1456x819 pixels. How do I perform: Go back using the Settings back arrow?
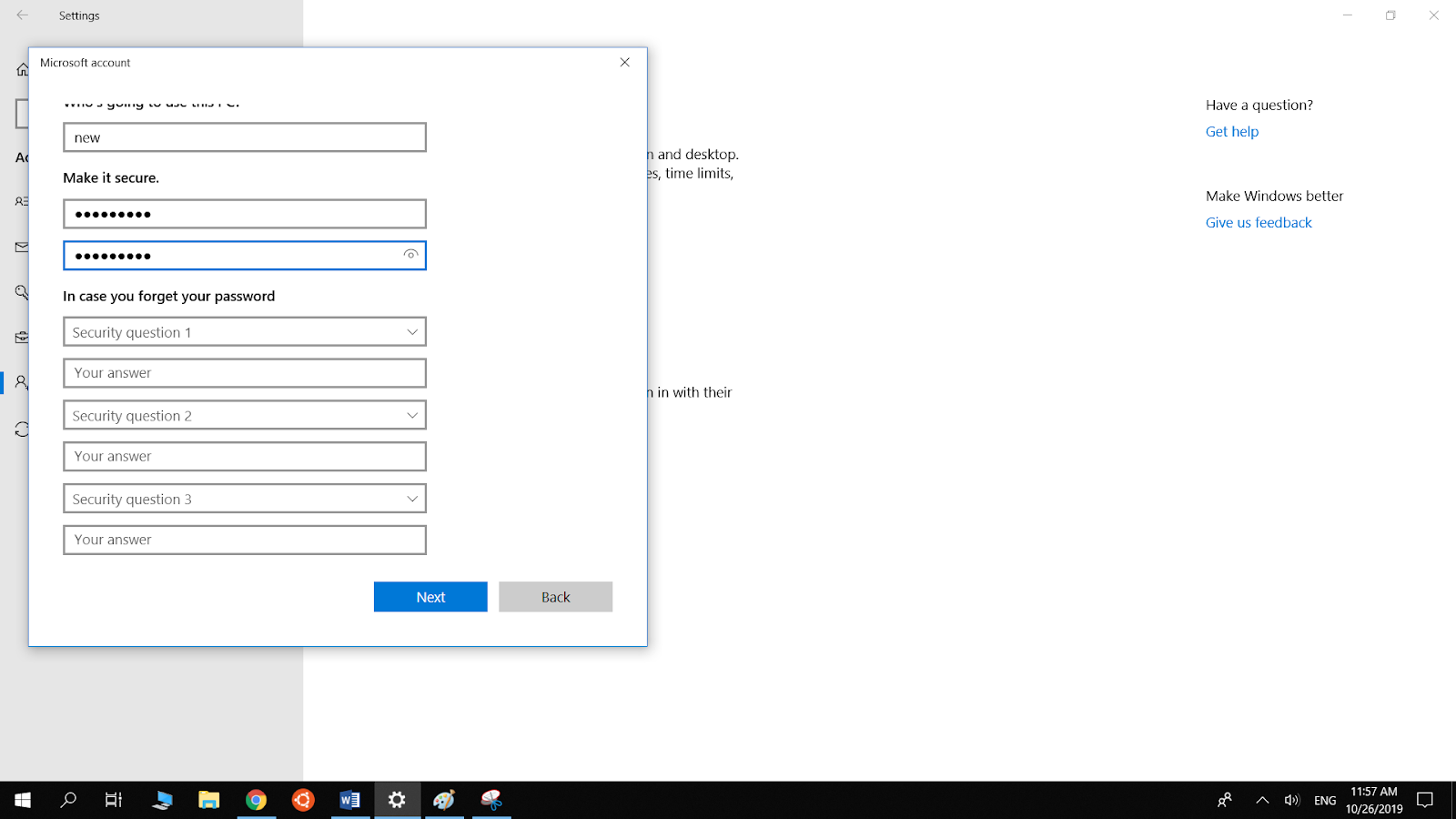pos(22,15)
